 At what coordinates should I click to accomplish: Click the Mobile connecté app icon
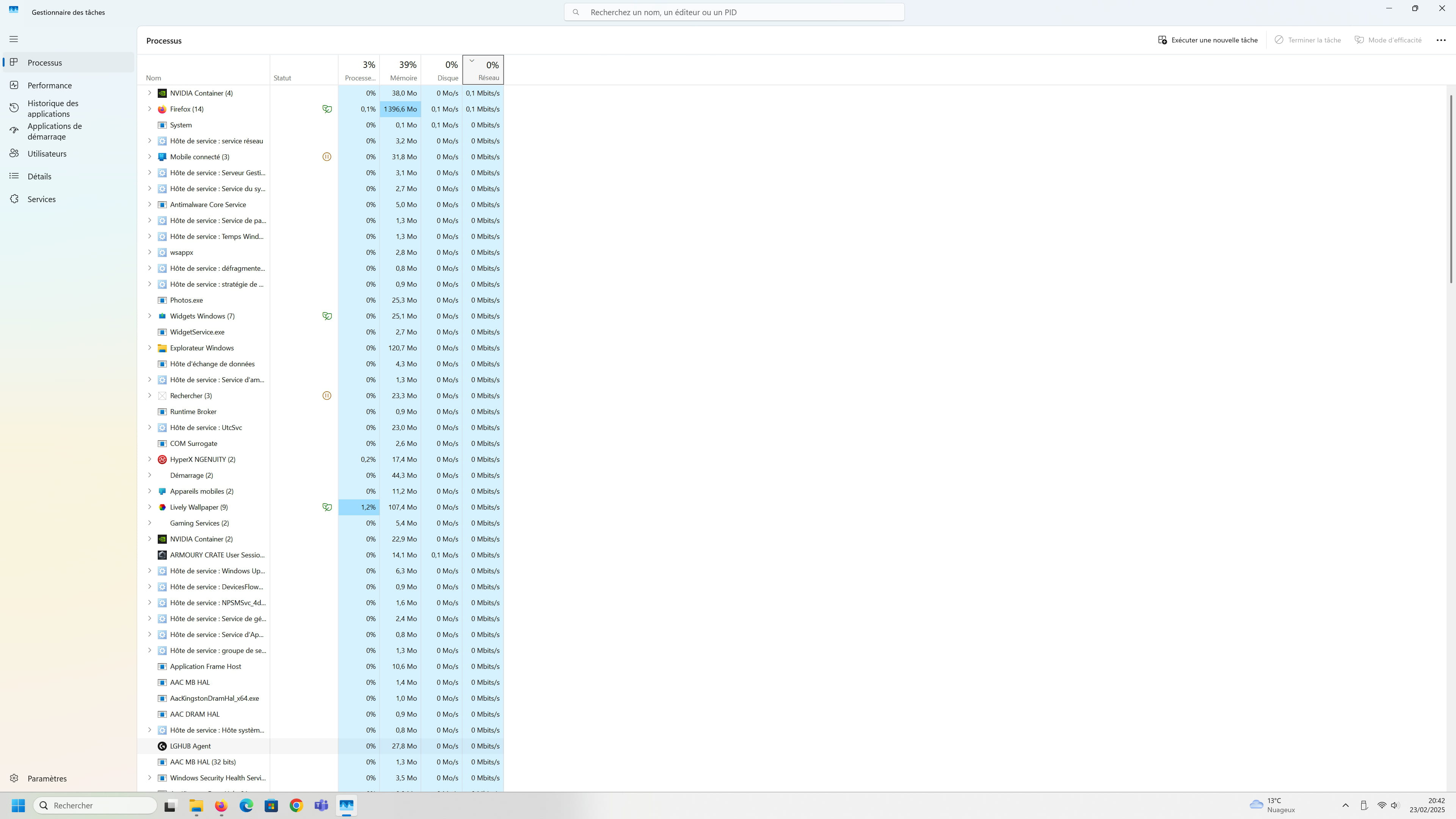tap(162, 157)
